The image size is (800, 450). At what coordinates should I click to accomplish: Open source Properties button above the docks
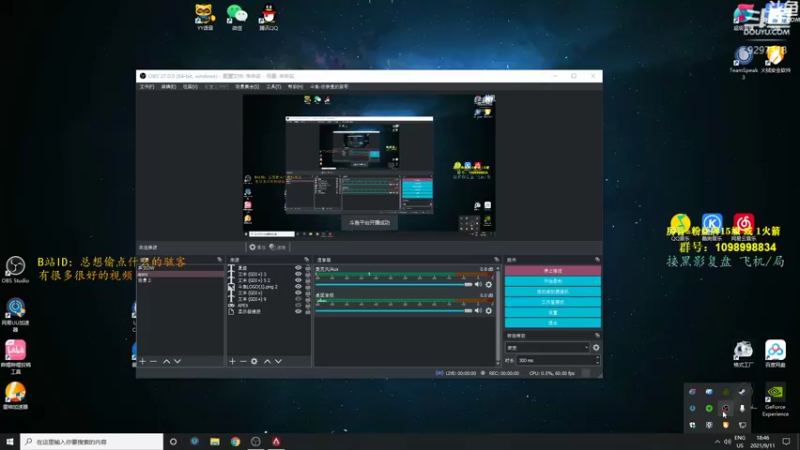(x=257, y=247)
